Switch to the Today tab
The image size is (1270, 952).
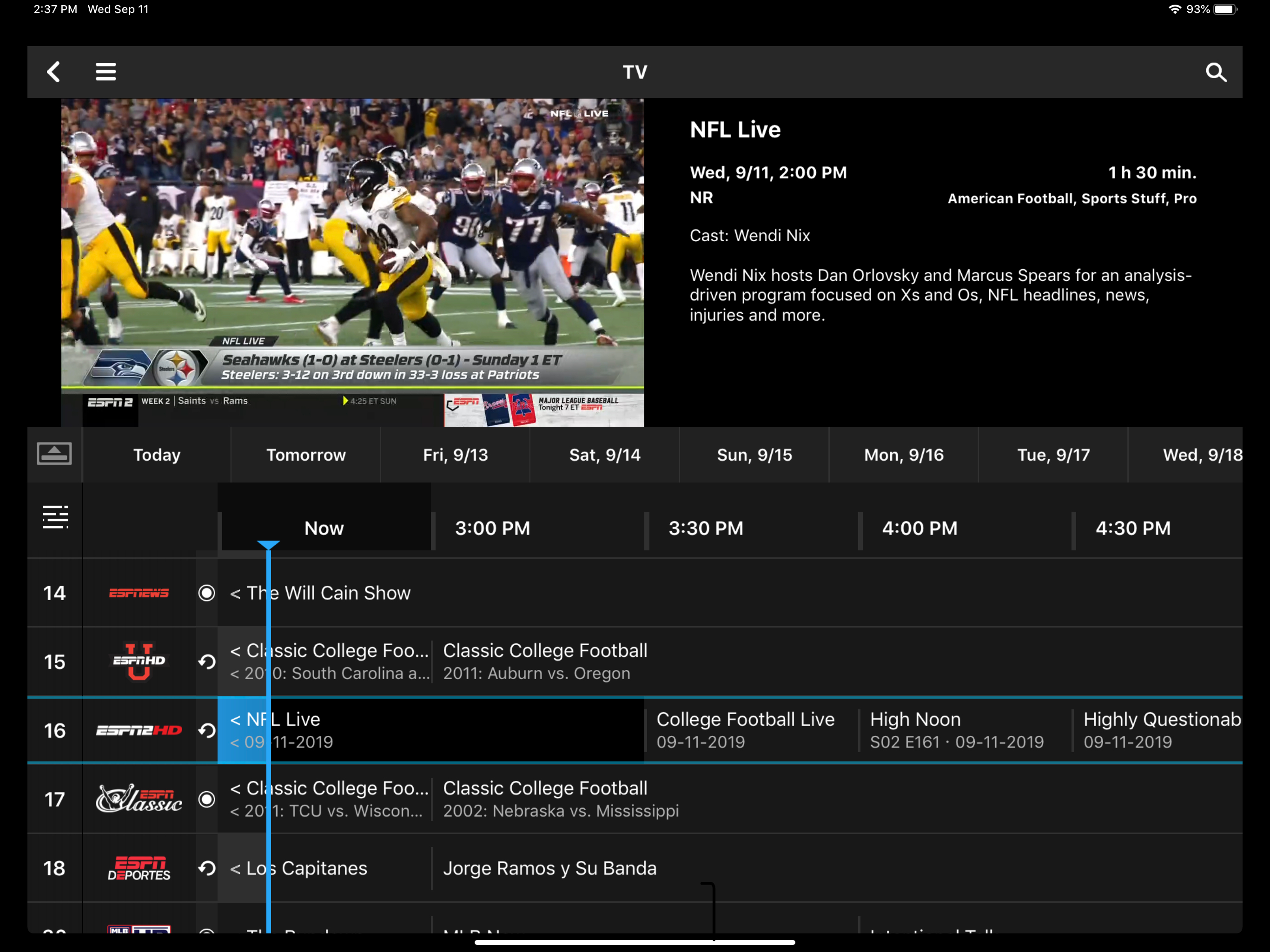pos(157,455)
